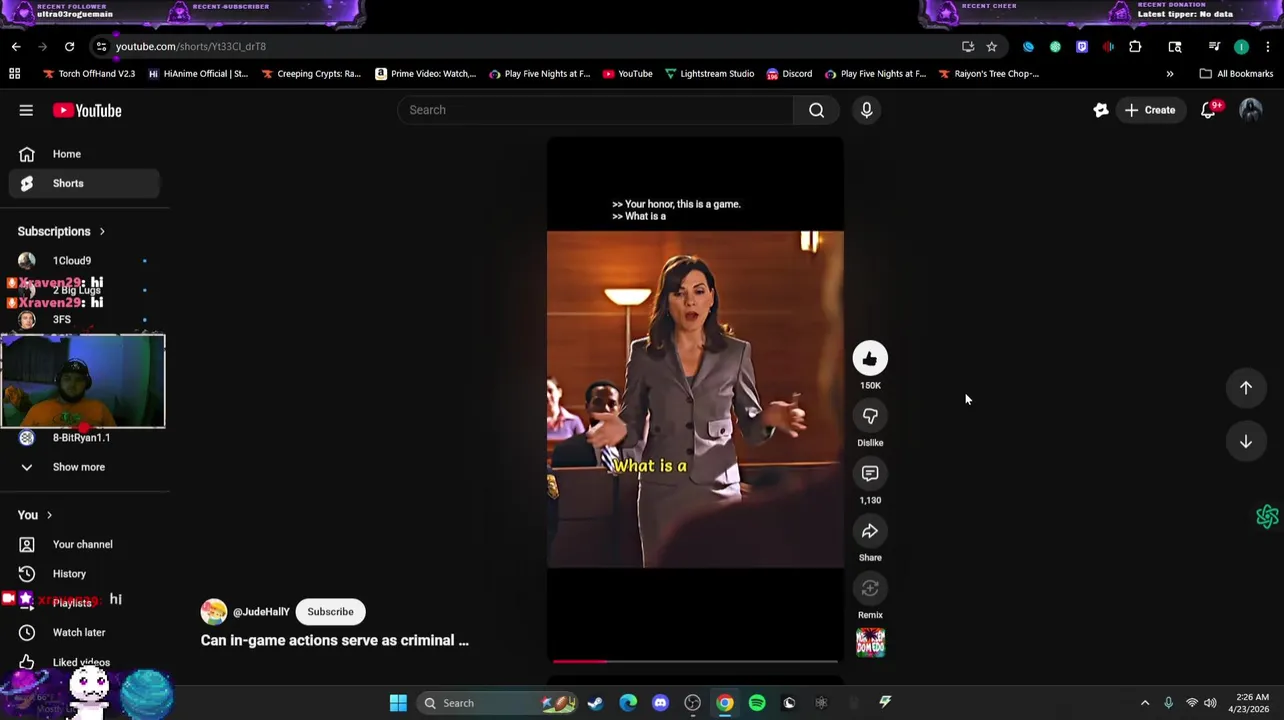Expand Show more subscriptions
This screenshot has height=720, width=1284.
click(x=85, y=467)
